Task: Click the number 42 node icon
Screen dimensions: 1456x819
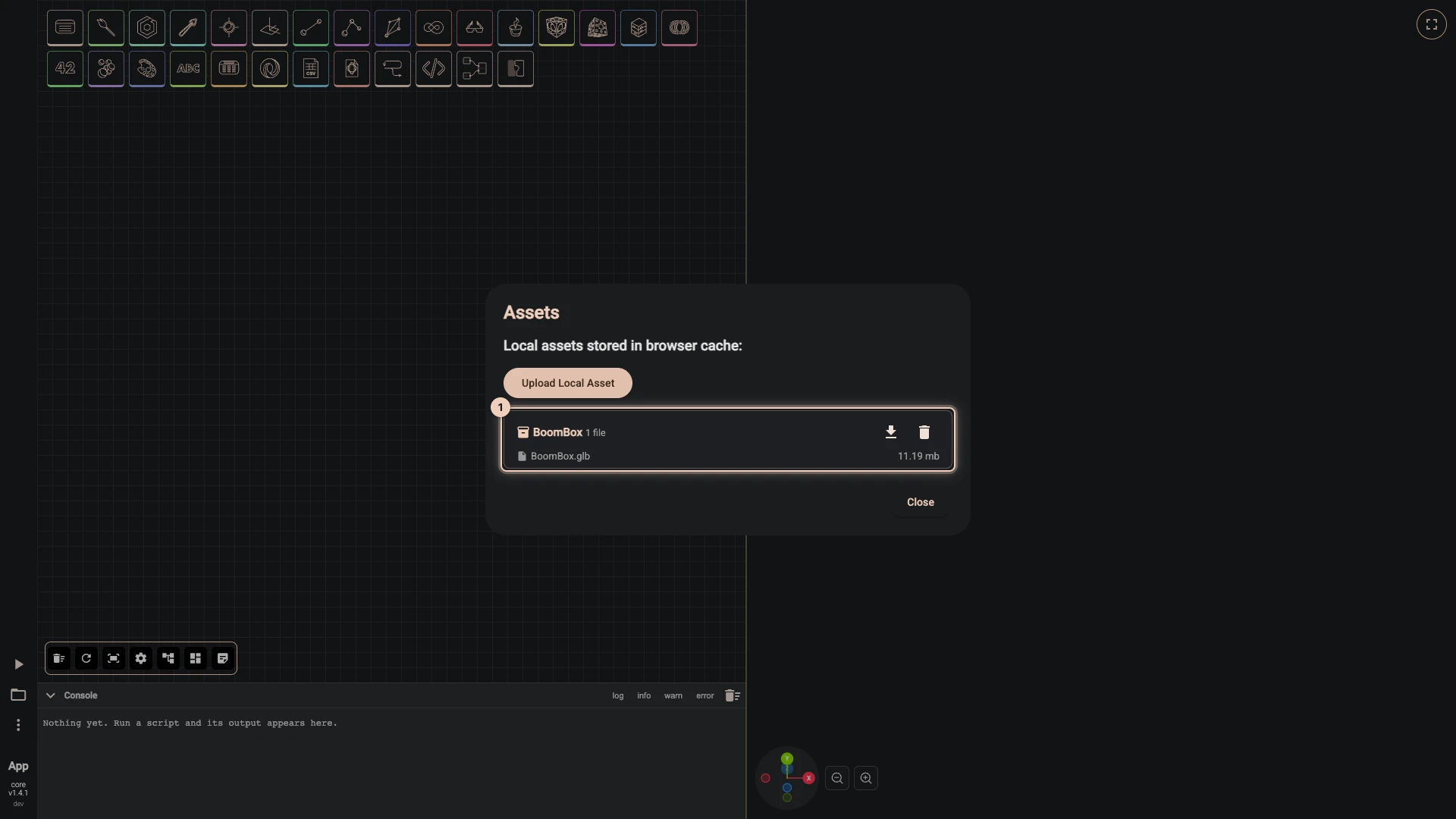Action: tap(65, 69)
